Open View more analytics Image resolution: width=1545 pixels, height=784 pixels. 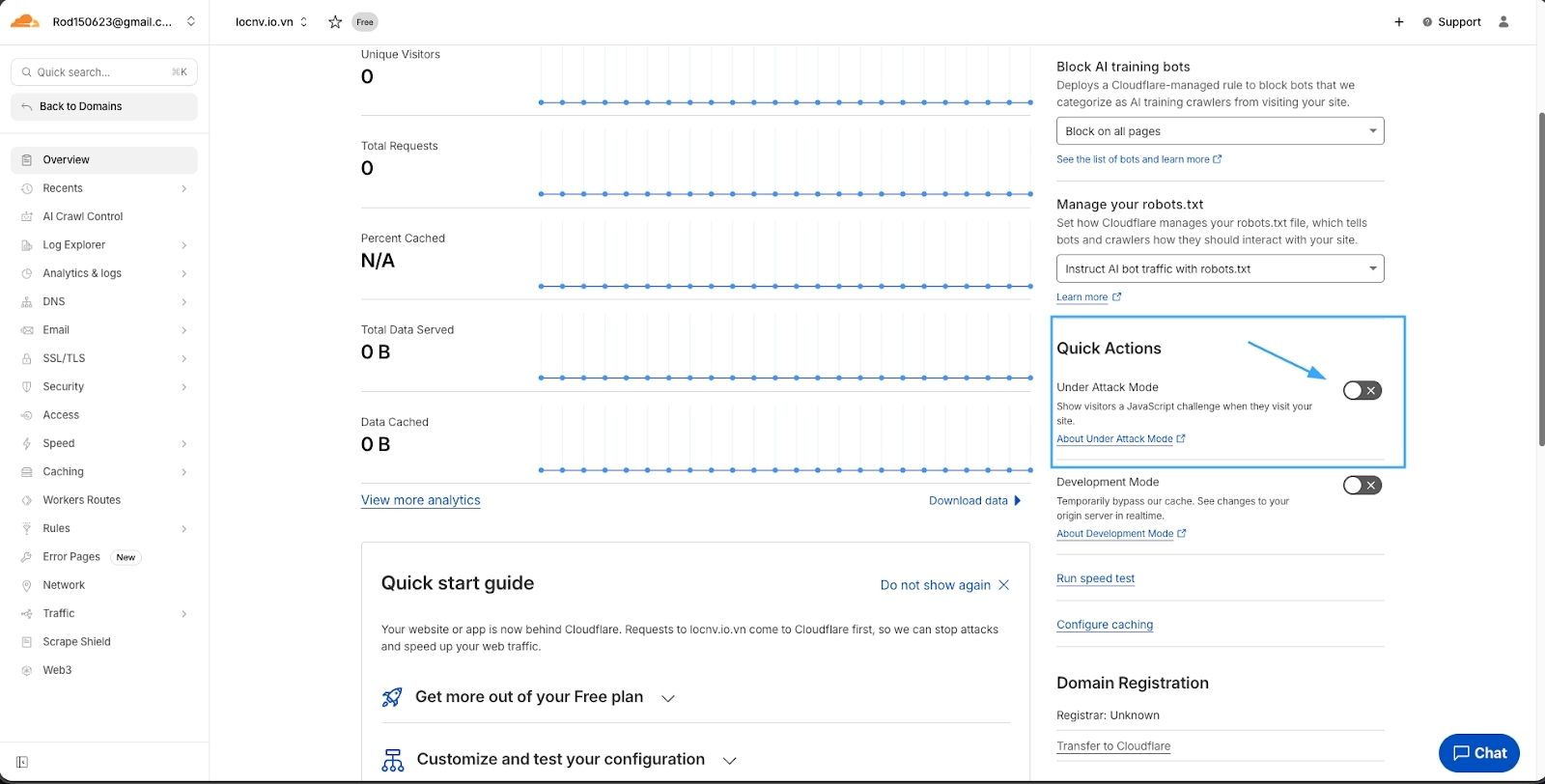[x=420, y=500]
